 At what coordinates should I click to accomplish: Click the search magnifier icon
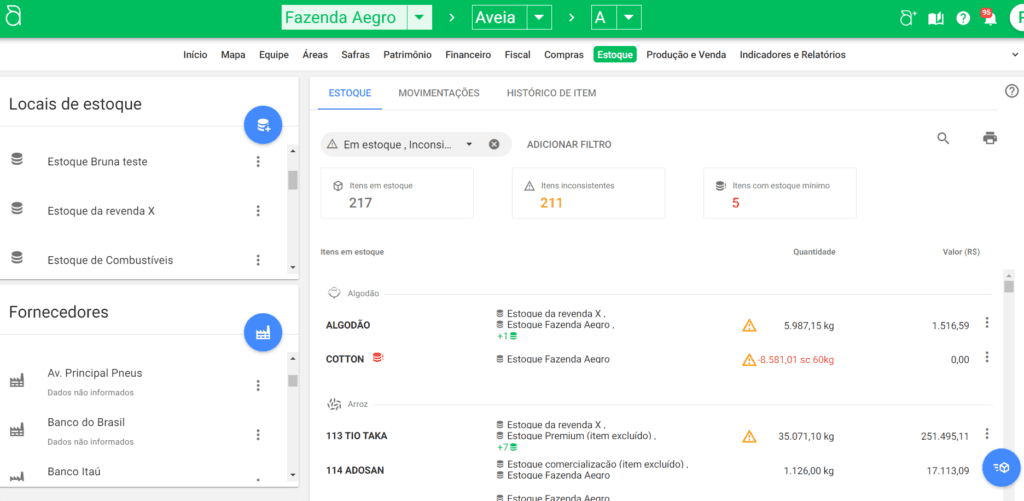tap(943, 138)
